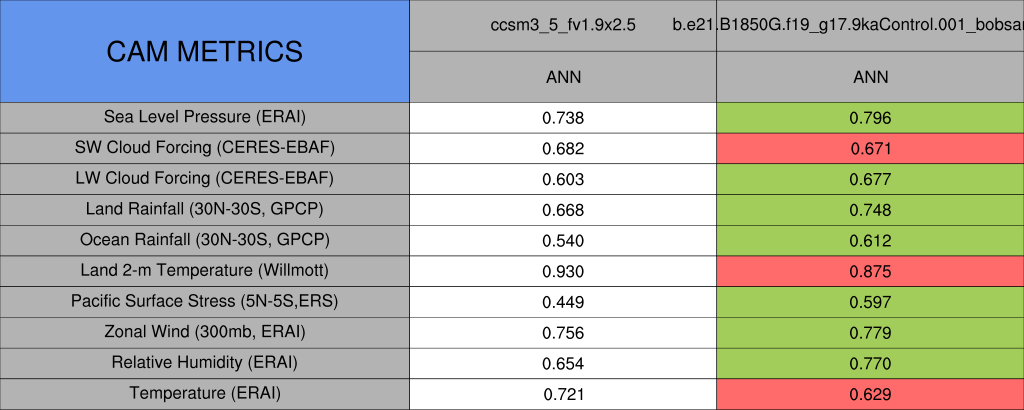Image resolution: width=1024 pixels, height=410 pixels.
Task: Click the ANN header above 0.796
Action: click(869, 77)
